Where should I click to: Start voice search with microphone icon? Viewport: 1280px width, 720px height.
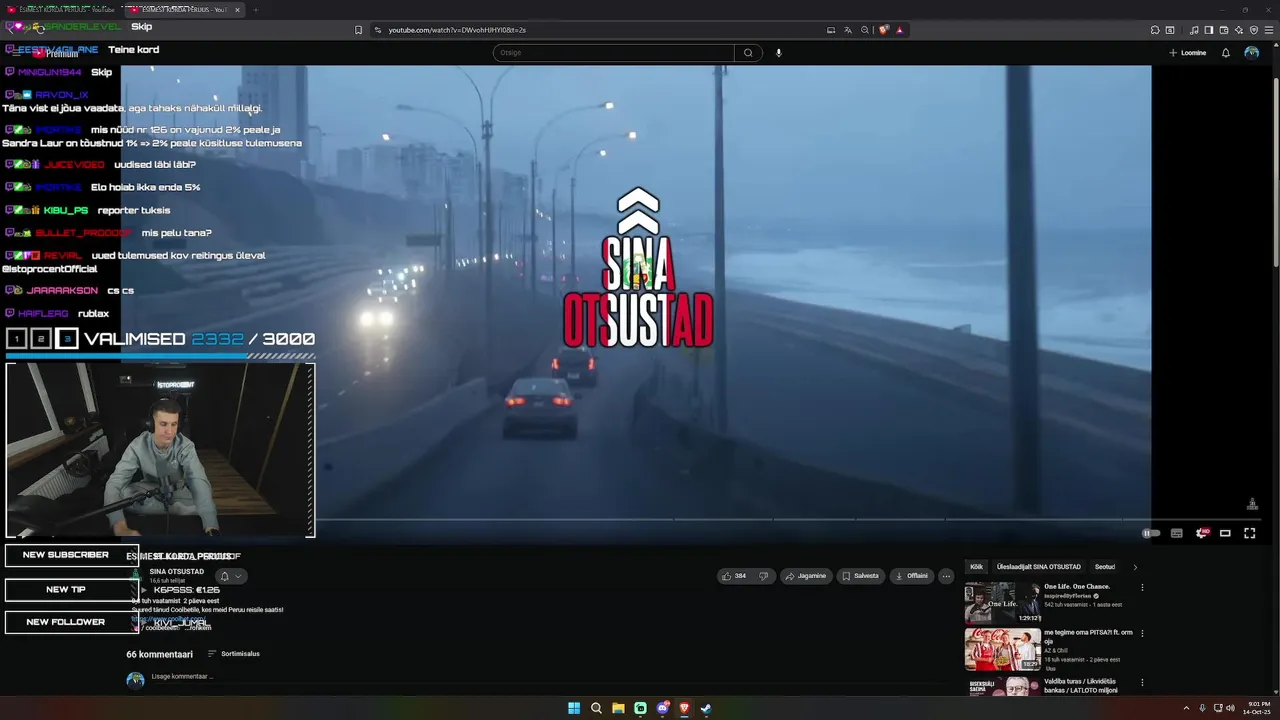[778, 53]
